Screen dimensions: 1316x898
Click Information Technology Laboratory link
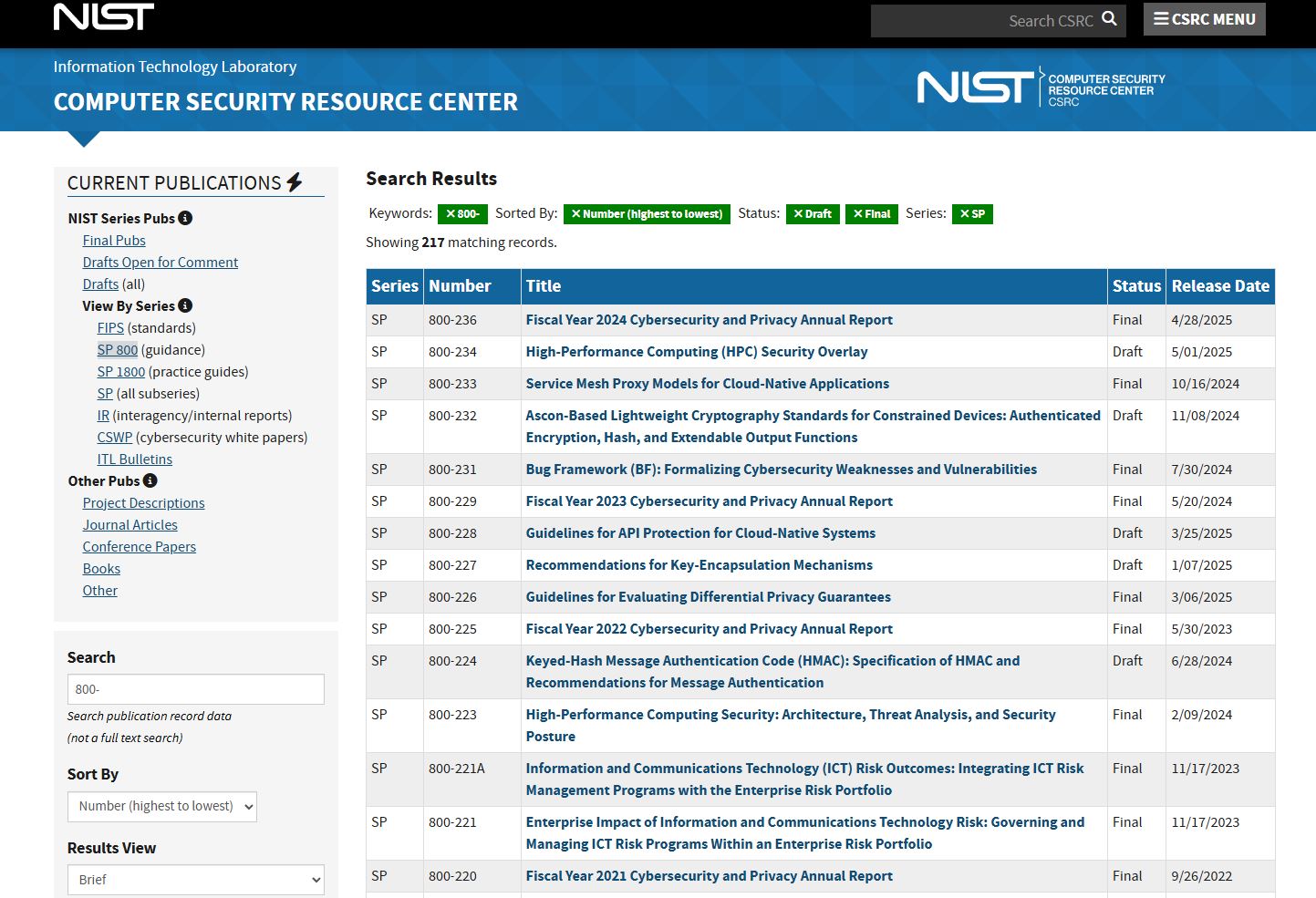click(x=175, y=67)
